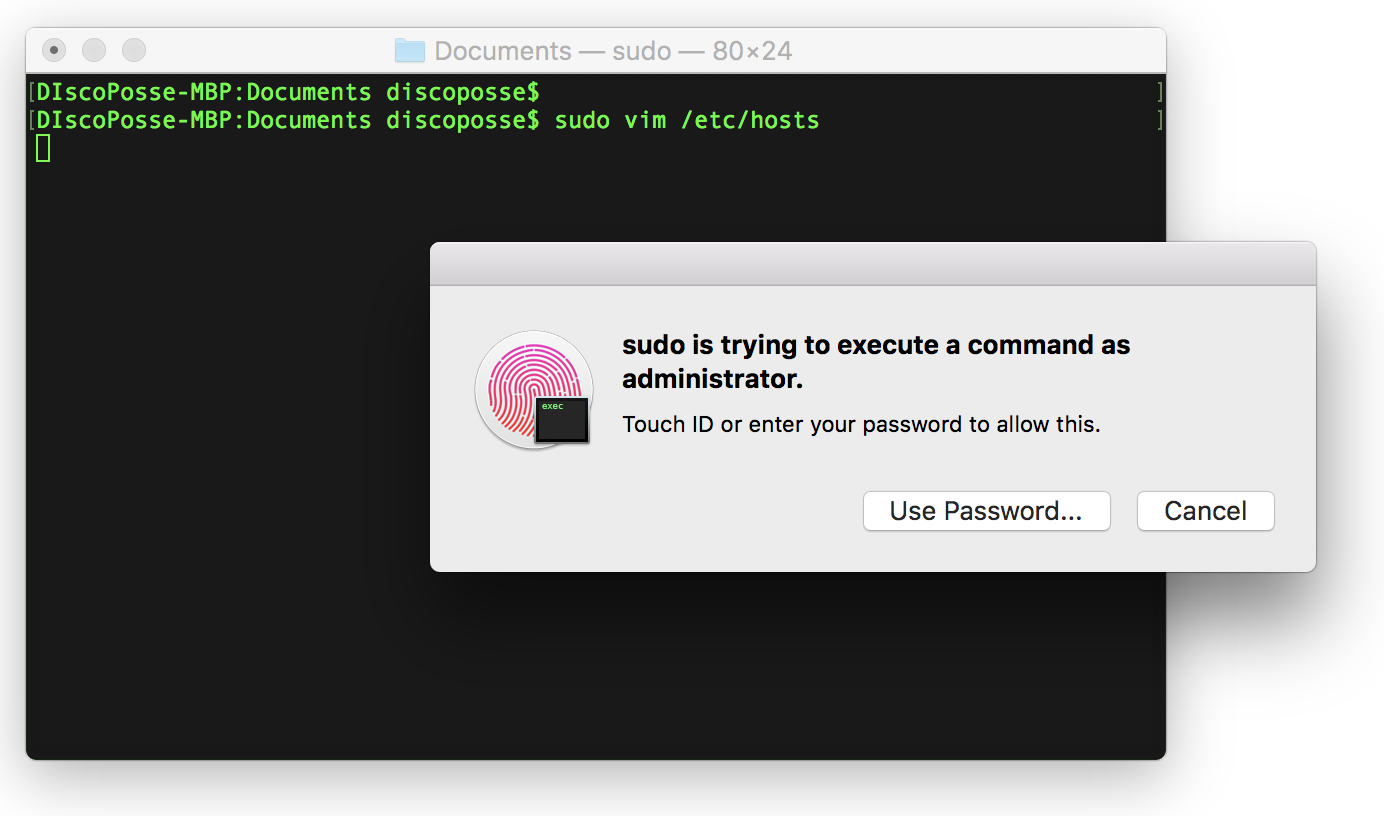
Task: Click the first empty prompt line's "discoposse$" text
Action: [x=462, y=93]
